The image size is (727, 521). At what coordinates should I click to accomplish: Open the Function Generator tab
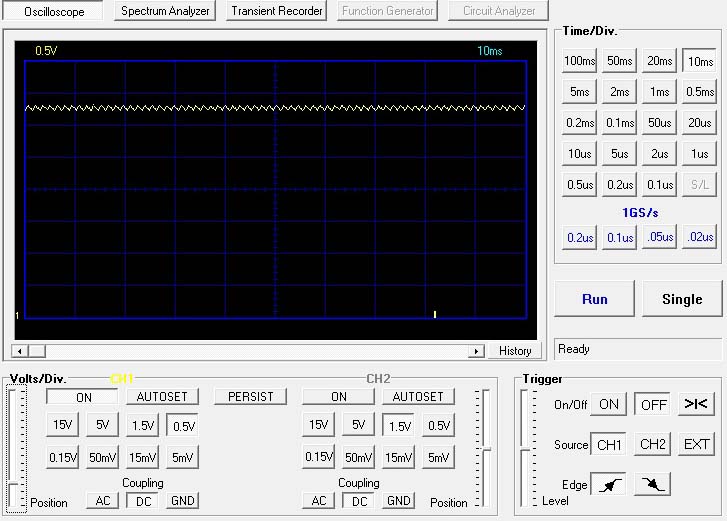(x=388, y=11)
